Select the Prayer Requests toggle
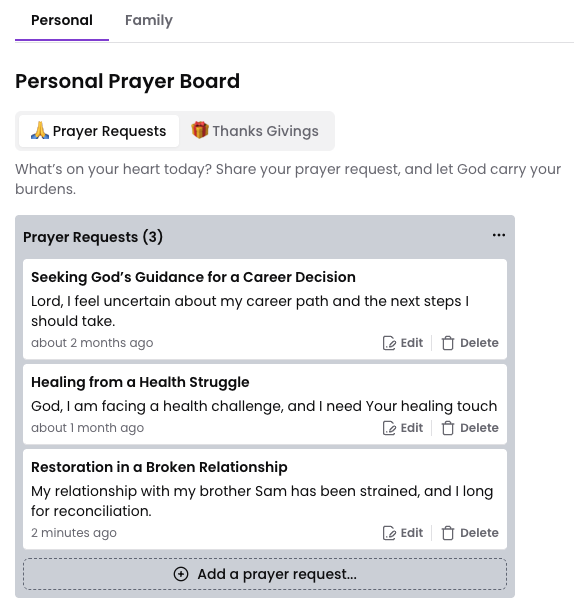574x613 pixels. click(x=99, y=131)
